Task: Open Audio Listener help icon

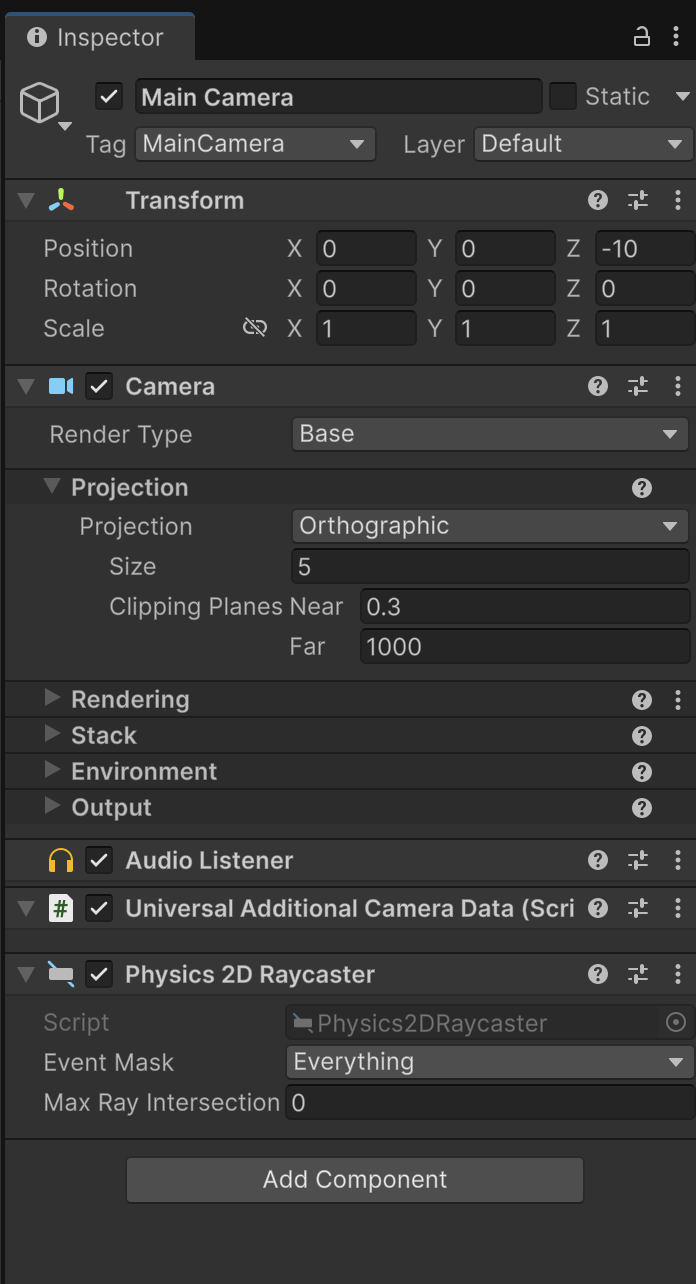Action: click(598, 860)
